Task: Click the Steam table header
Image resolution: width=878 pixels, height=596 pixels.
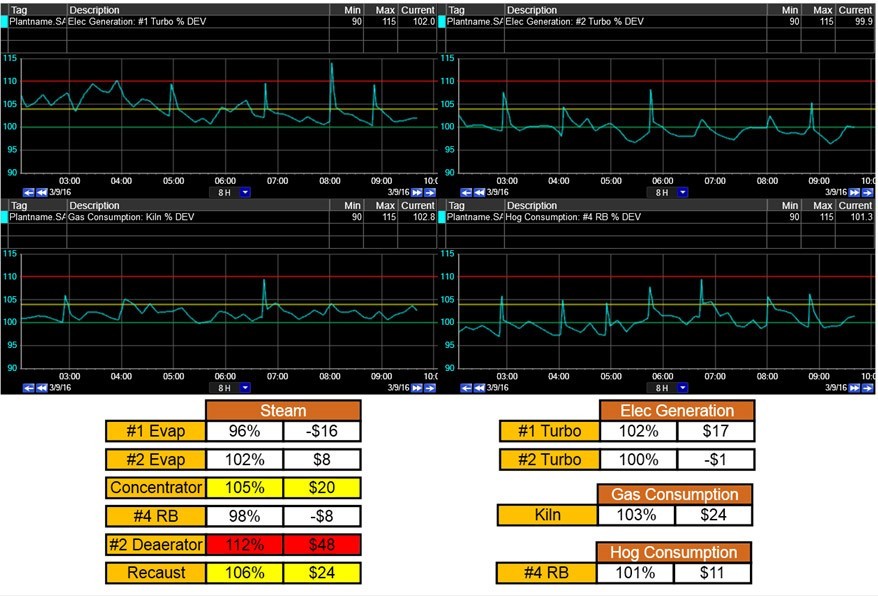Action: [282, 410]
